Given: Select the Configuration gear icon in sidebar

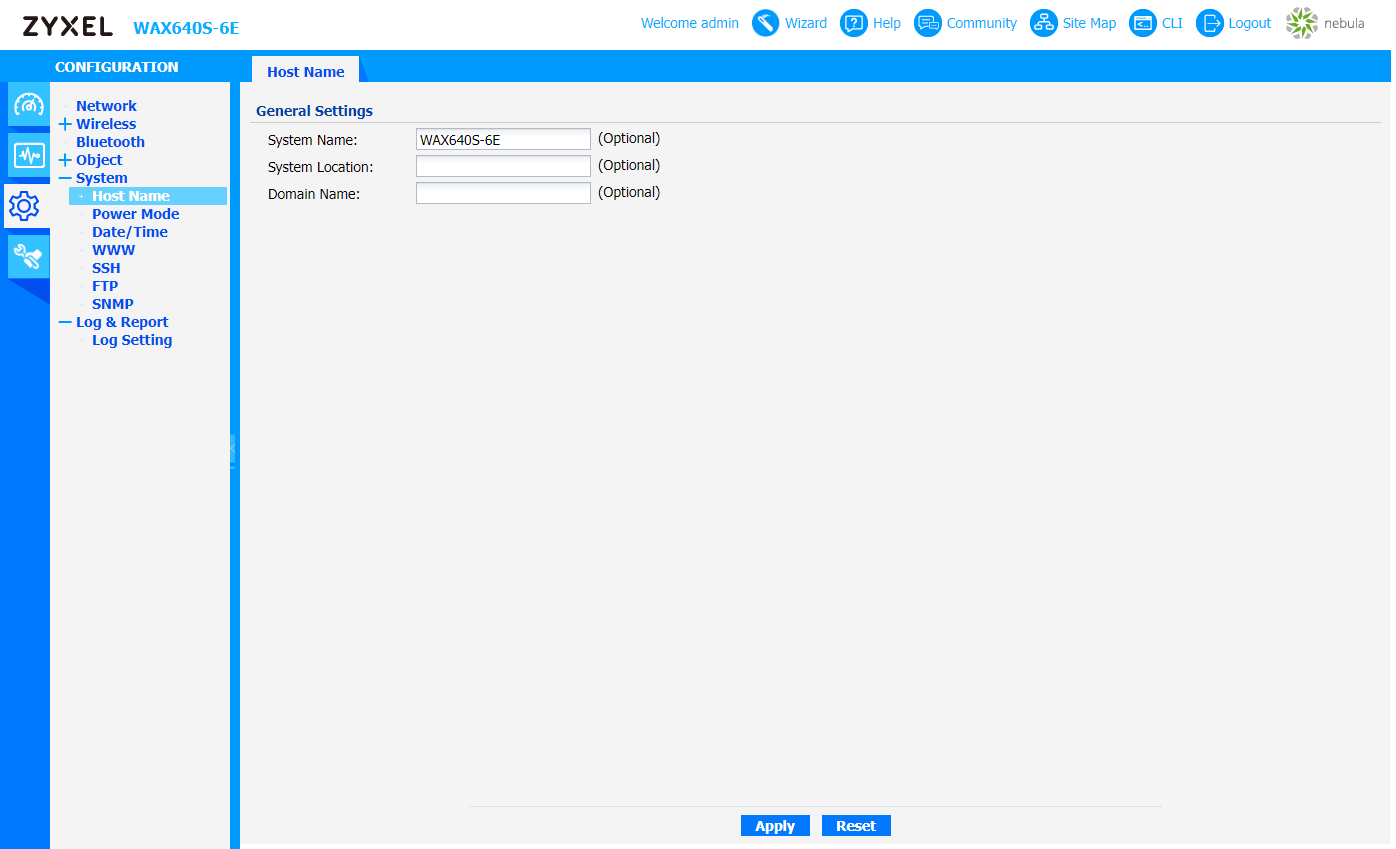Looking at the screenshot, I should pyautogui.click(x=24, y=206).
